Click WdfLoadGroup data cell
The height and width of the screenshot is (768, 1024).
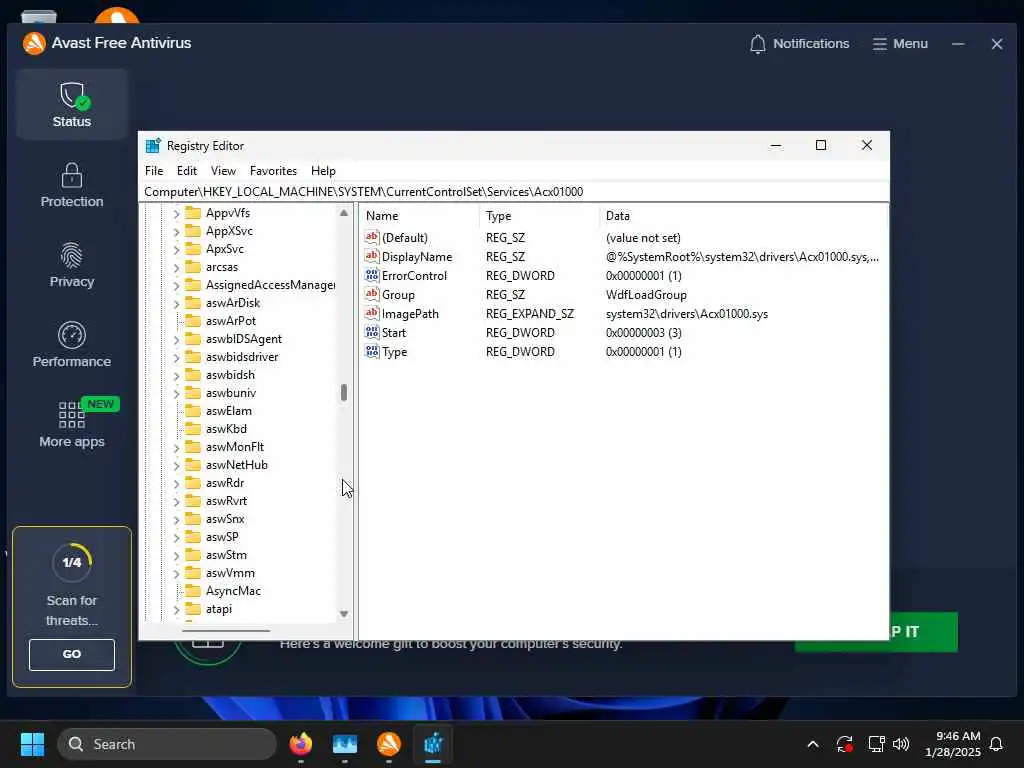646,295
